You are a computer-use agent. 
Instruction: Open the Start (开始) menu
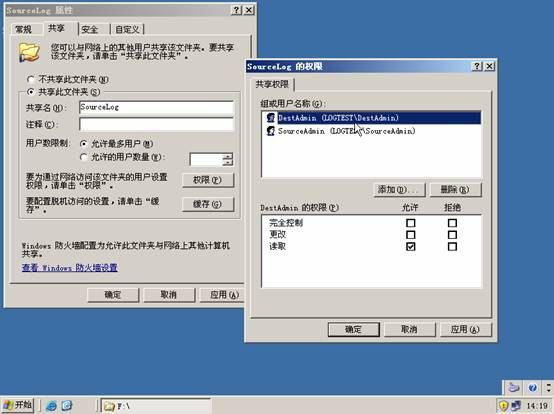(18, 405)
